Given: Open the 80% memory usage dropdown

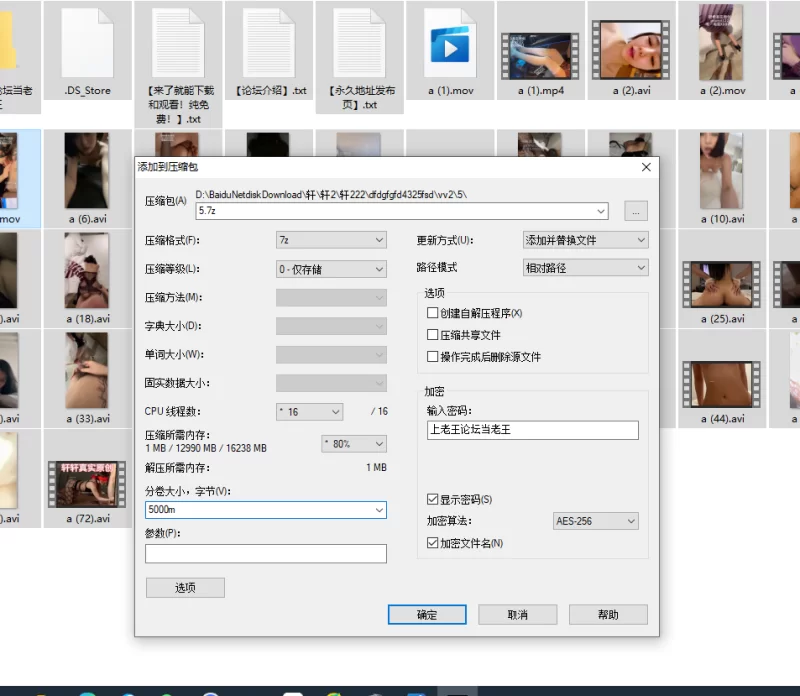Looking at the screenshot, I should coord(354,444).
